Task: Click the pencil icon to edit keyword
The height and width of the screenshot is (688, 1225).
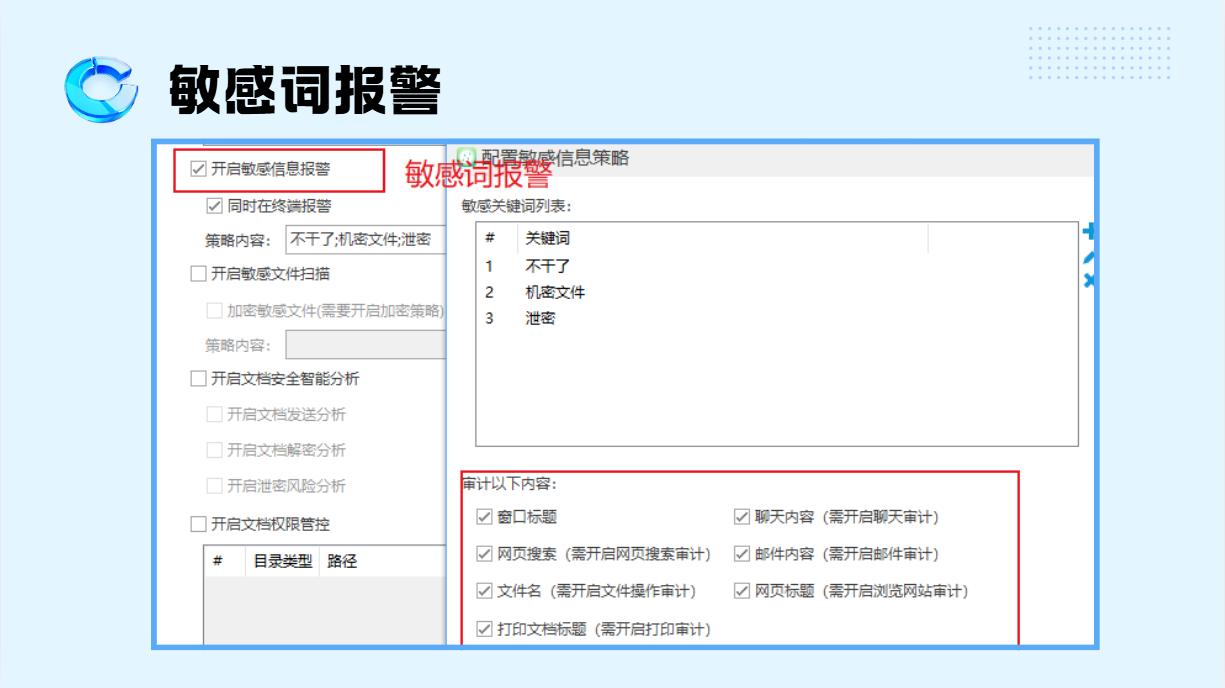Action: [1090, 257]
